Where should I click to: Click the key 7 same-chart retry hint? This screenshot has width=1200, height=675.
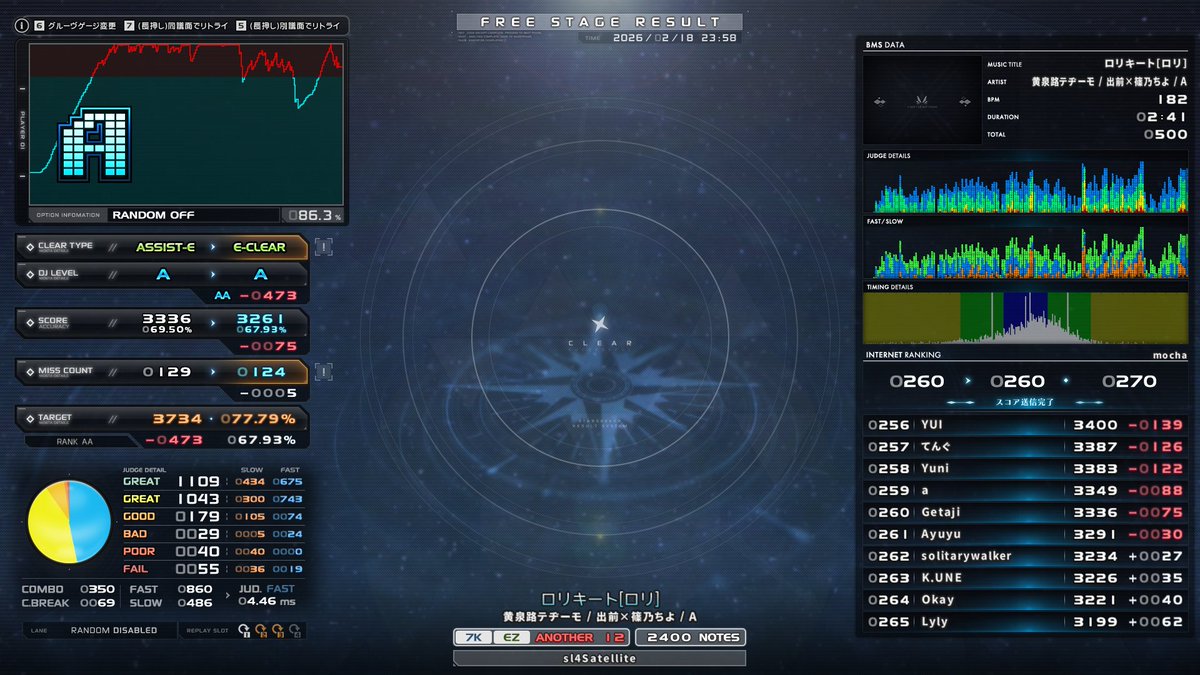pos(177,25)
